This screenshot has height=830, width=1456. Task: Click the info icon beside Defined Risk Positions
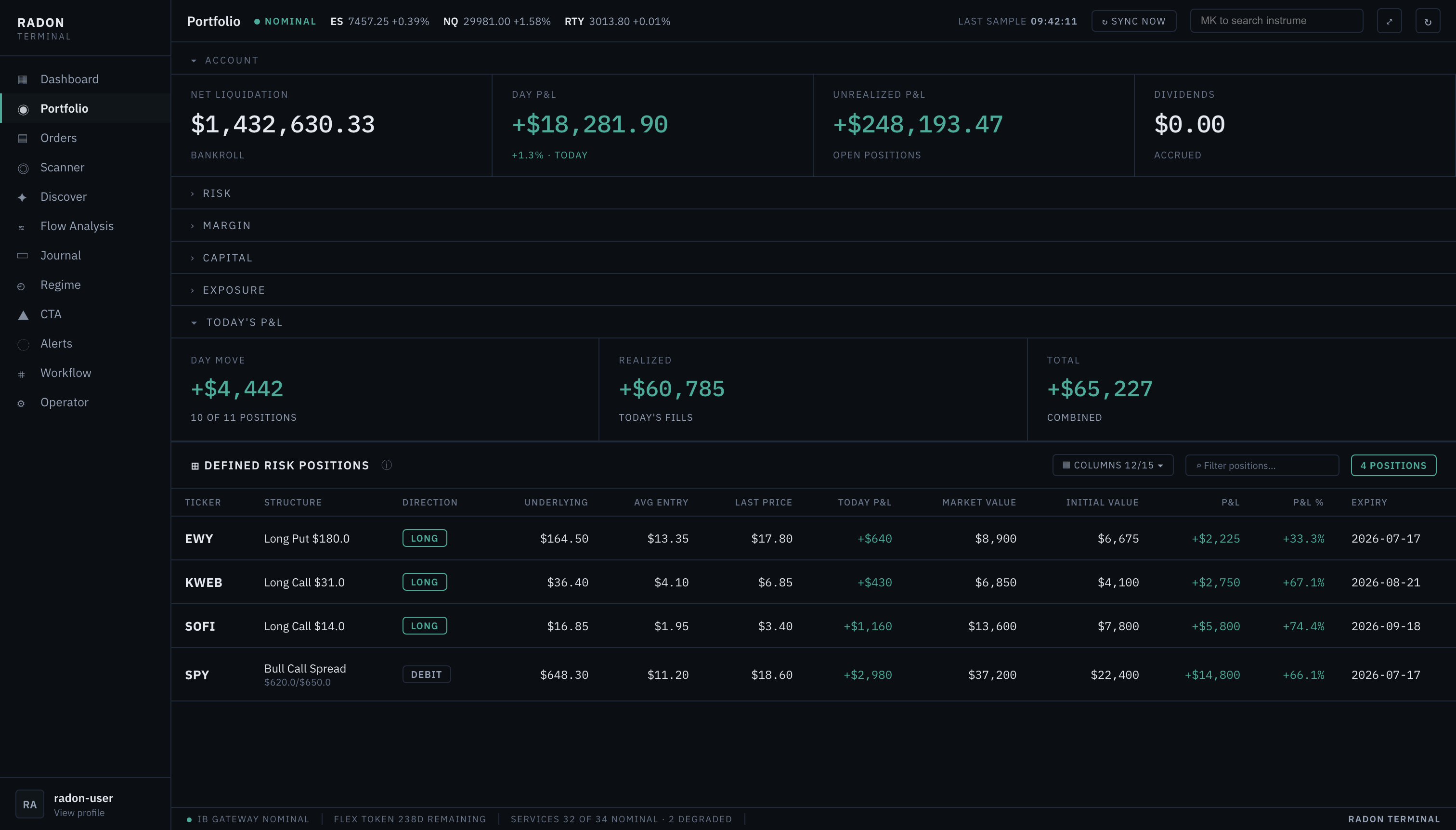[387, 465]
